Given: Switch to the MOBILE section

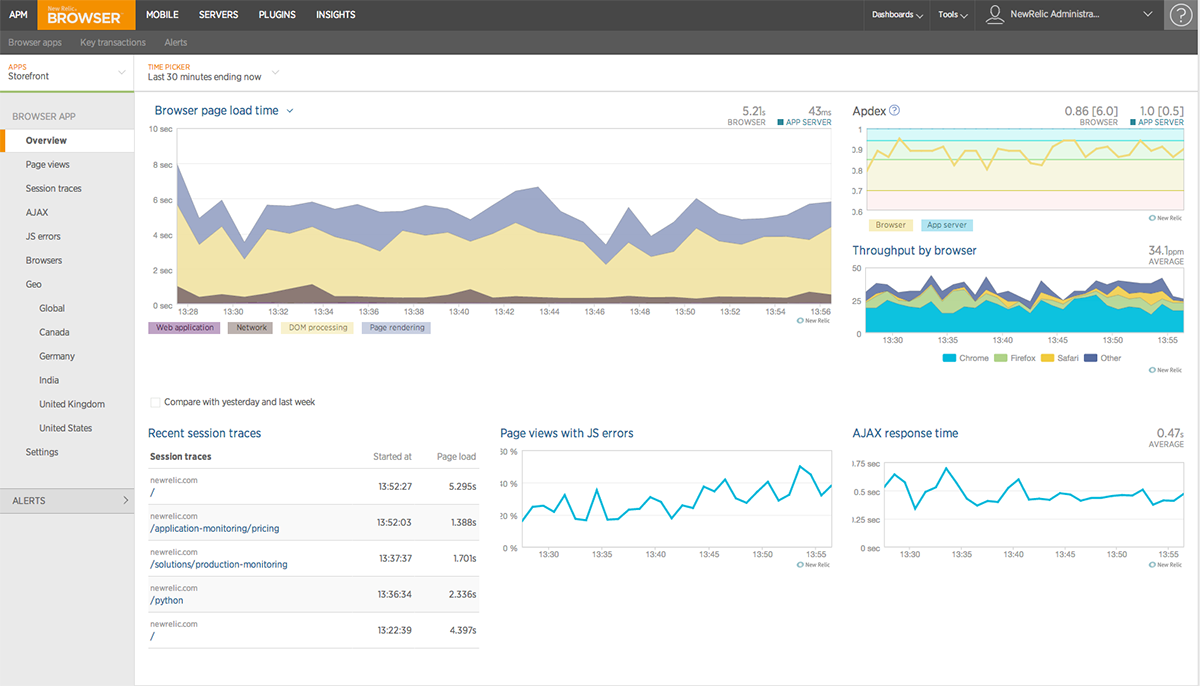Looking at the screenshot, I should tap(162, 14).
